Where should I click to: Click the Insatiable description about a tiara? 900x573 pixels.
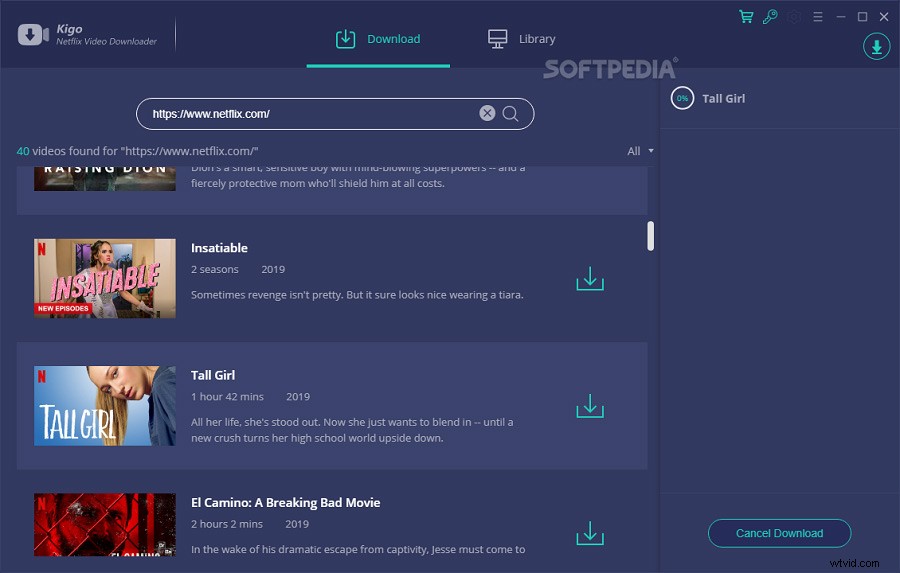tap(357, 295)
